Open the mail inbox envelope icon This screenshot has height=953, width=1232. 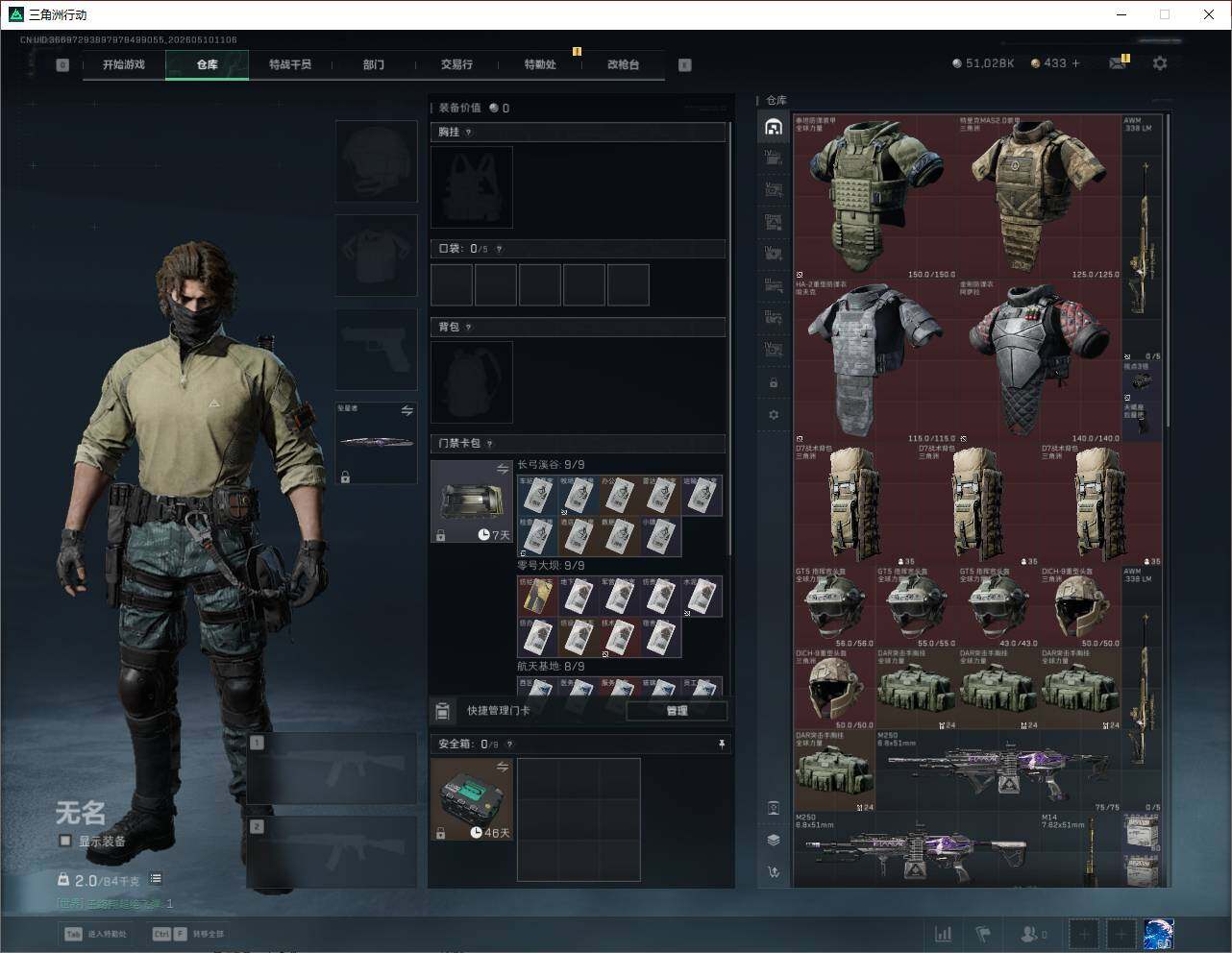click(1117, 63)
